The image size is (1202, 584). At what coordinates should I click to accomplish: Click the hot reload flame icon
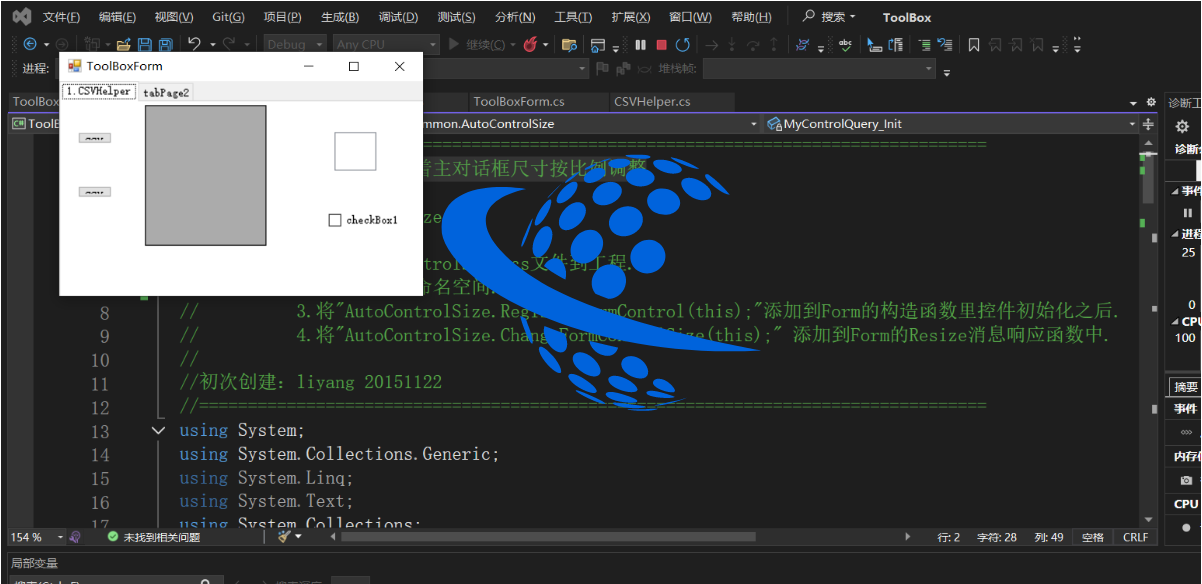(530, 44)
